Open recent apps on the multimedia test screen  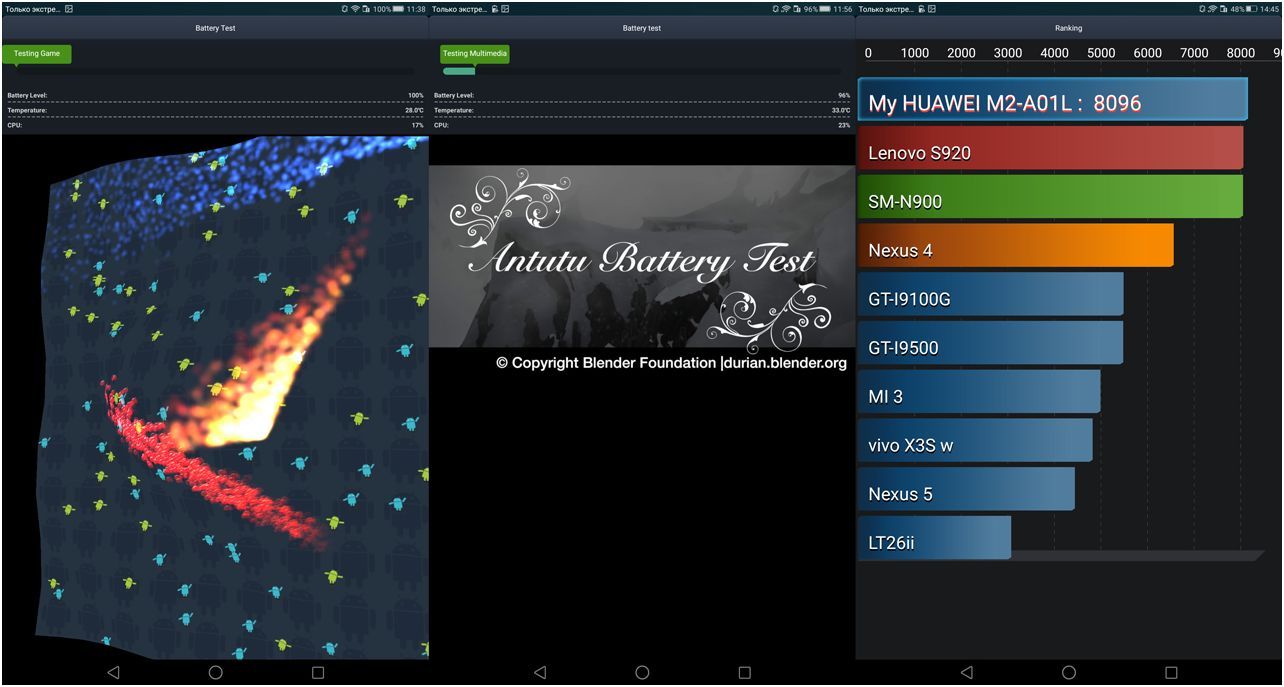(744, 673)
